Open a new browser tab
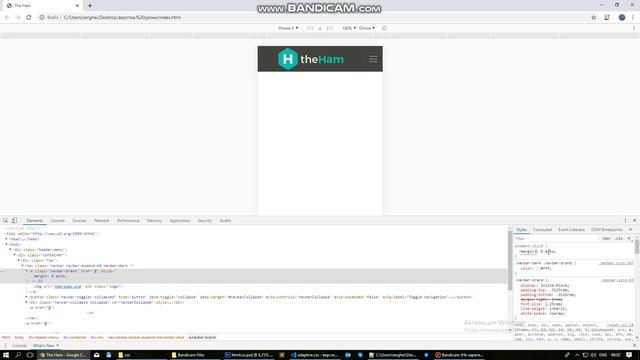This screenshot has width=640, height=360. pyautogui.click(x=90, y=5)
